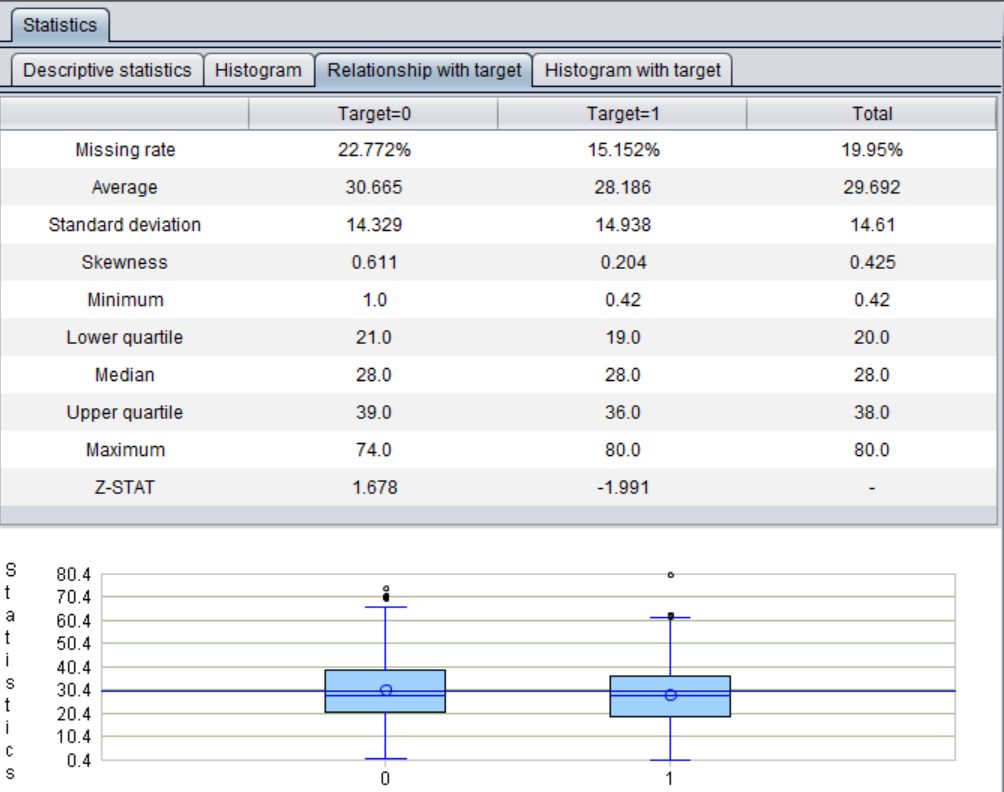Click the Z-STAT value -1.991

[x=622, y=488]
